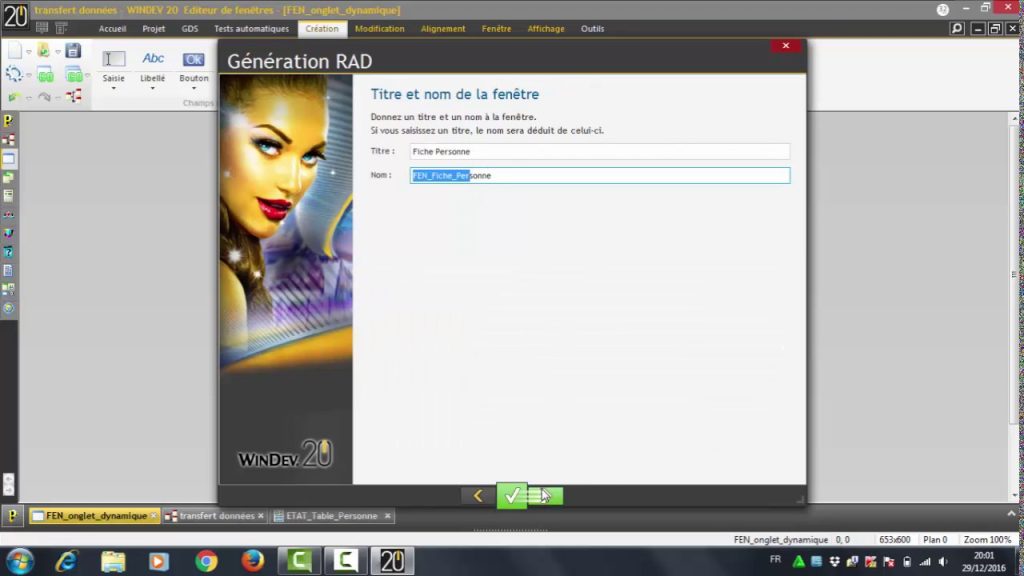Confirm wizard with green checkmark button
This screenshot has width=1024, height=576.
click(512, 495)
